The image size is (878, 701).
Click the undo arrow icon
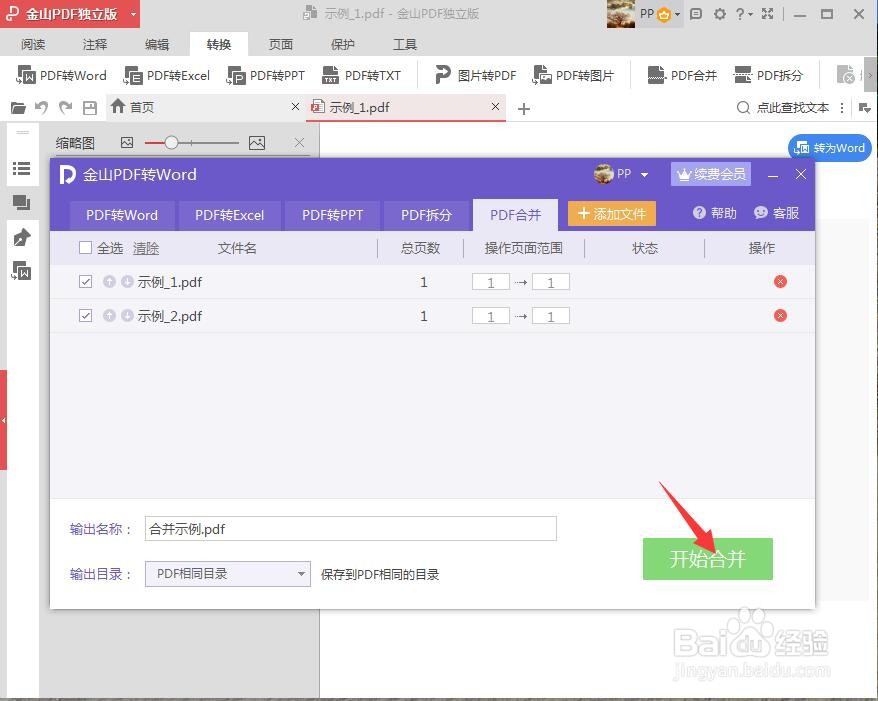[41, 108]
